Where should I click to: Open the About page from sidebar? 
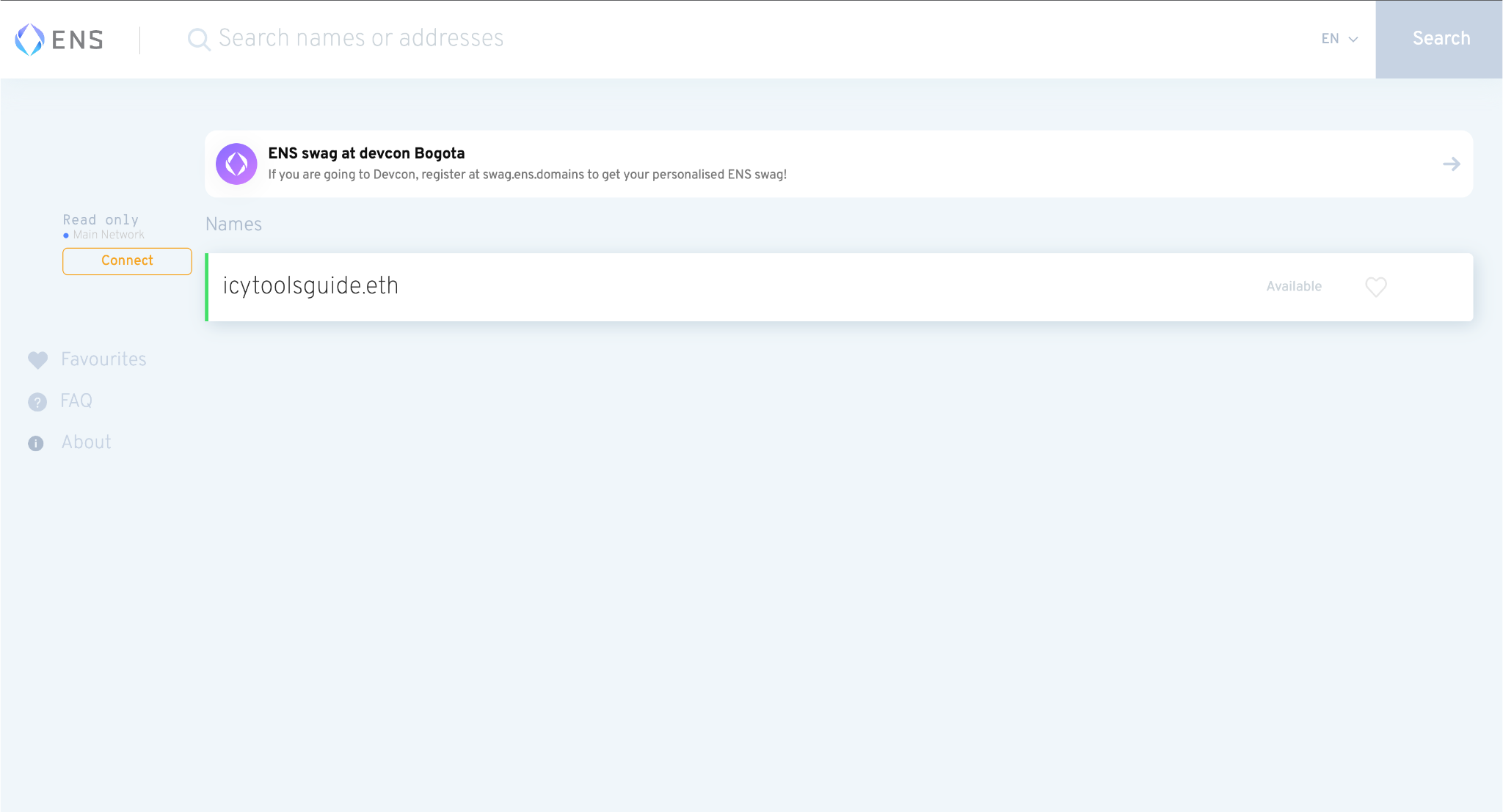(87, 442)
